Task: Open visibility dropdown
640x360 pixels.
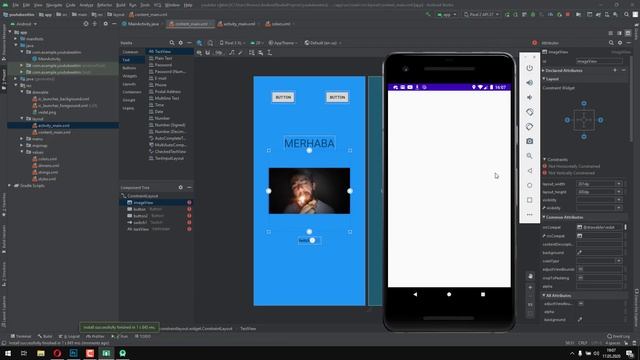Action: pos(619,200)
